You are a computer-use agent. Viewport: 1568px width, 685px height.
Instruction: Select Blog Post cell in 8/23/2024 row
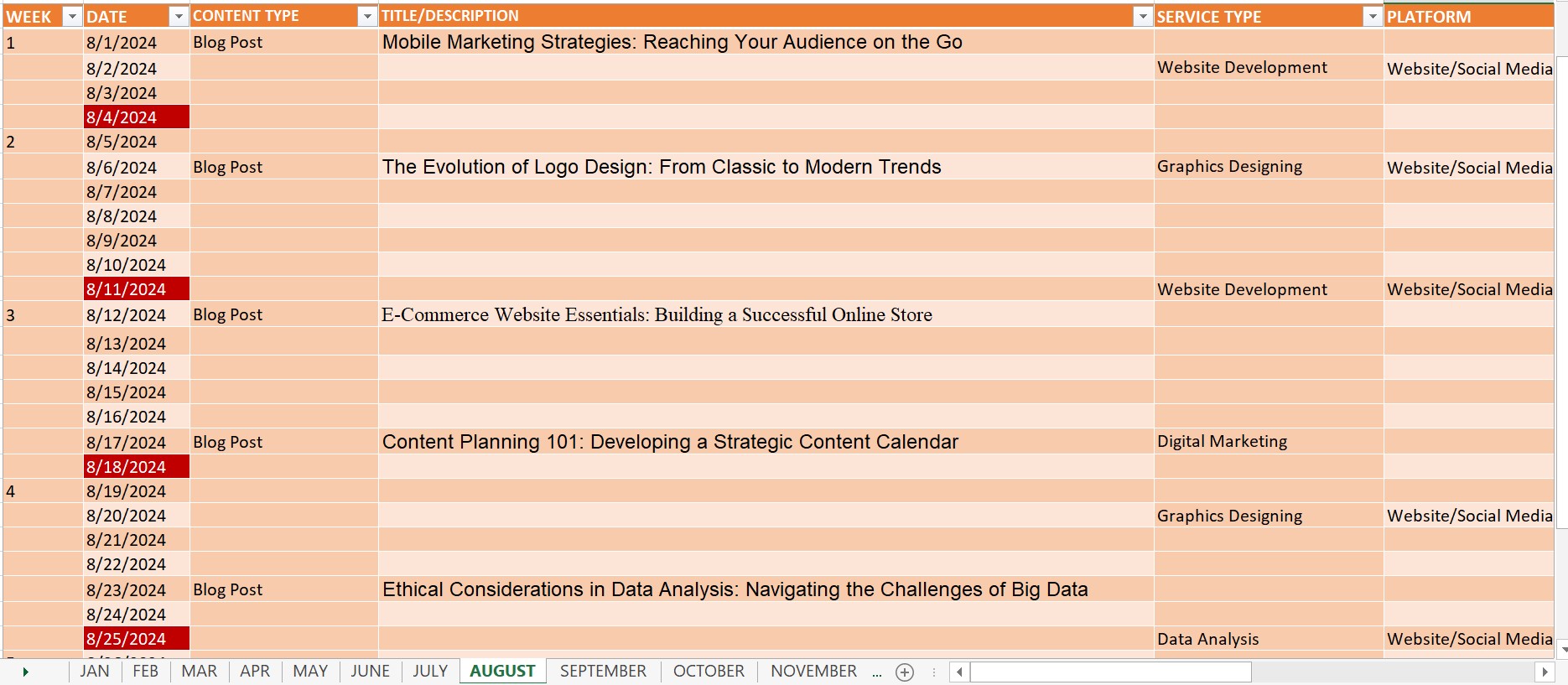pos(283,589)
